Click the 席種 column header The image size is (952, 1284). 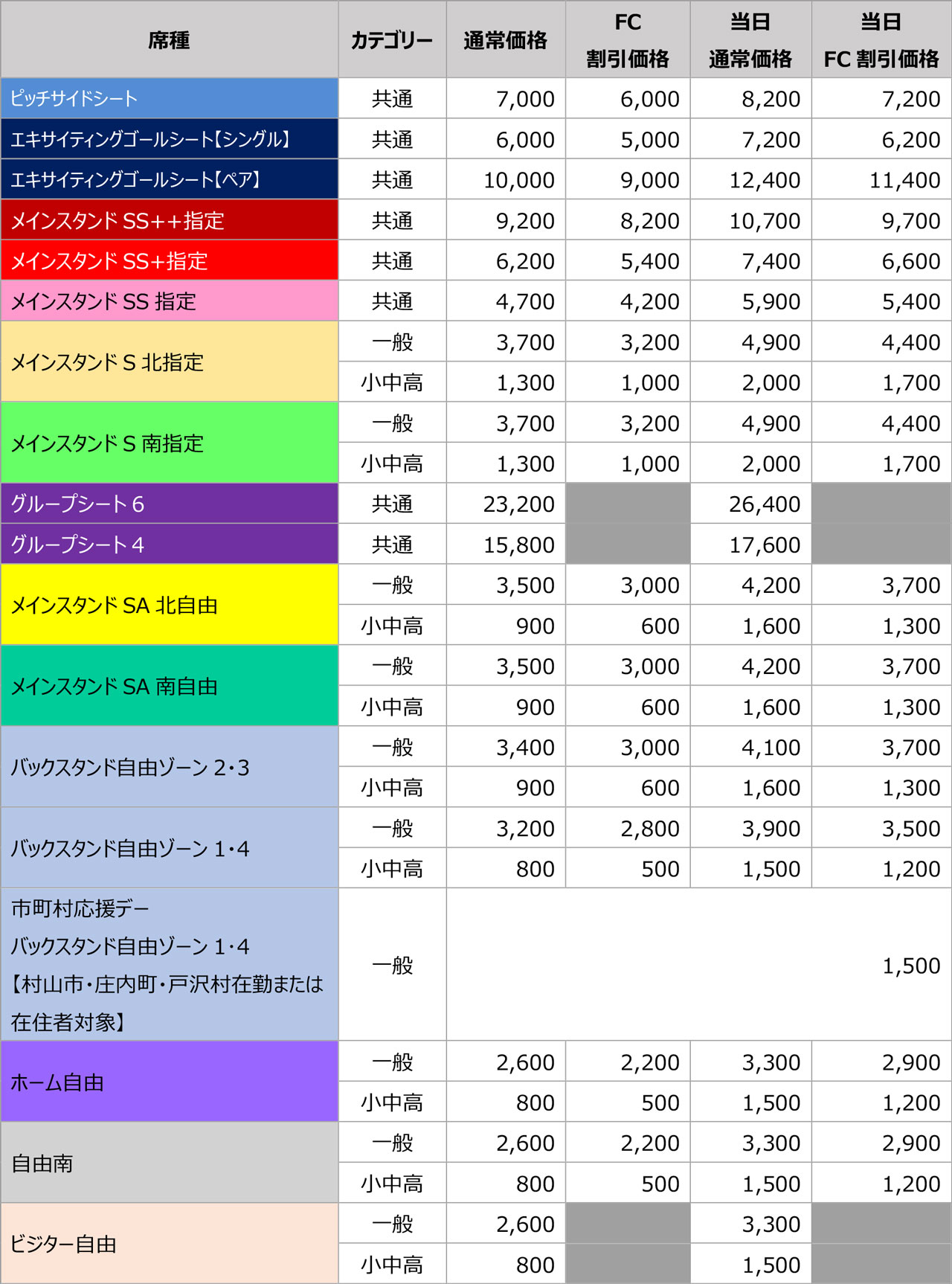tap(169, 40)
